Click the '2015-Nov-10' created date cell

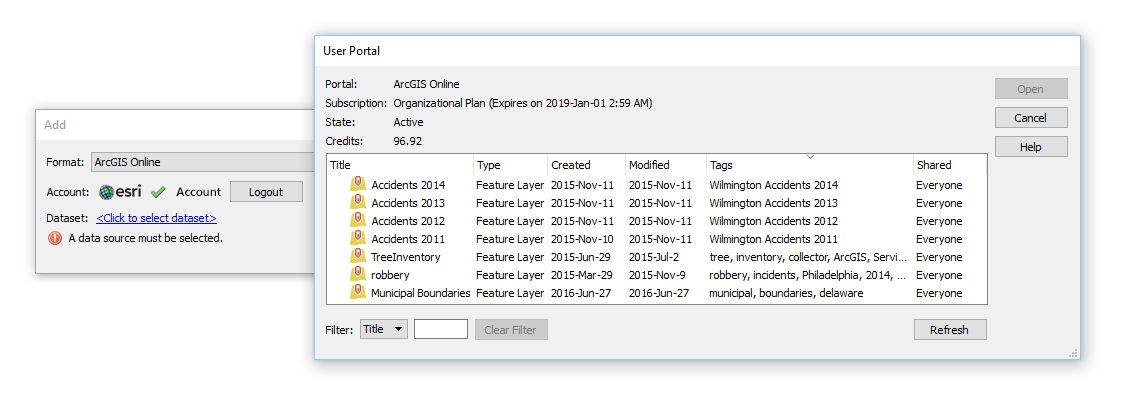tap(582, 239)
